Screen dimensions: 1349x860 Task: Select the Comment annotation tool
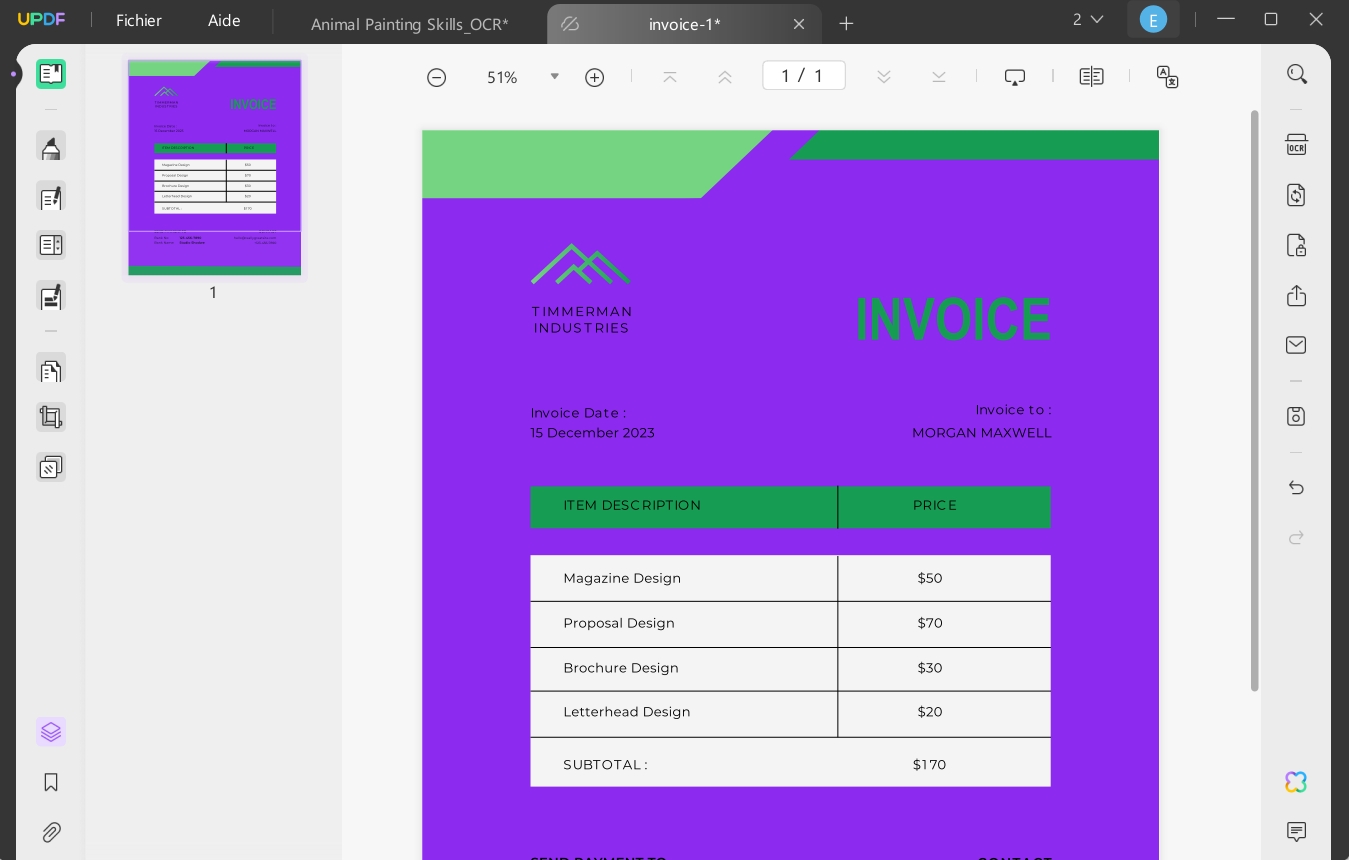coord(51,146)
